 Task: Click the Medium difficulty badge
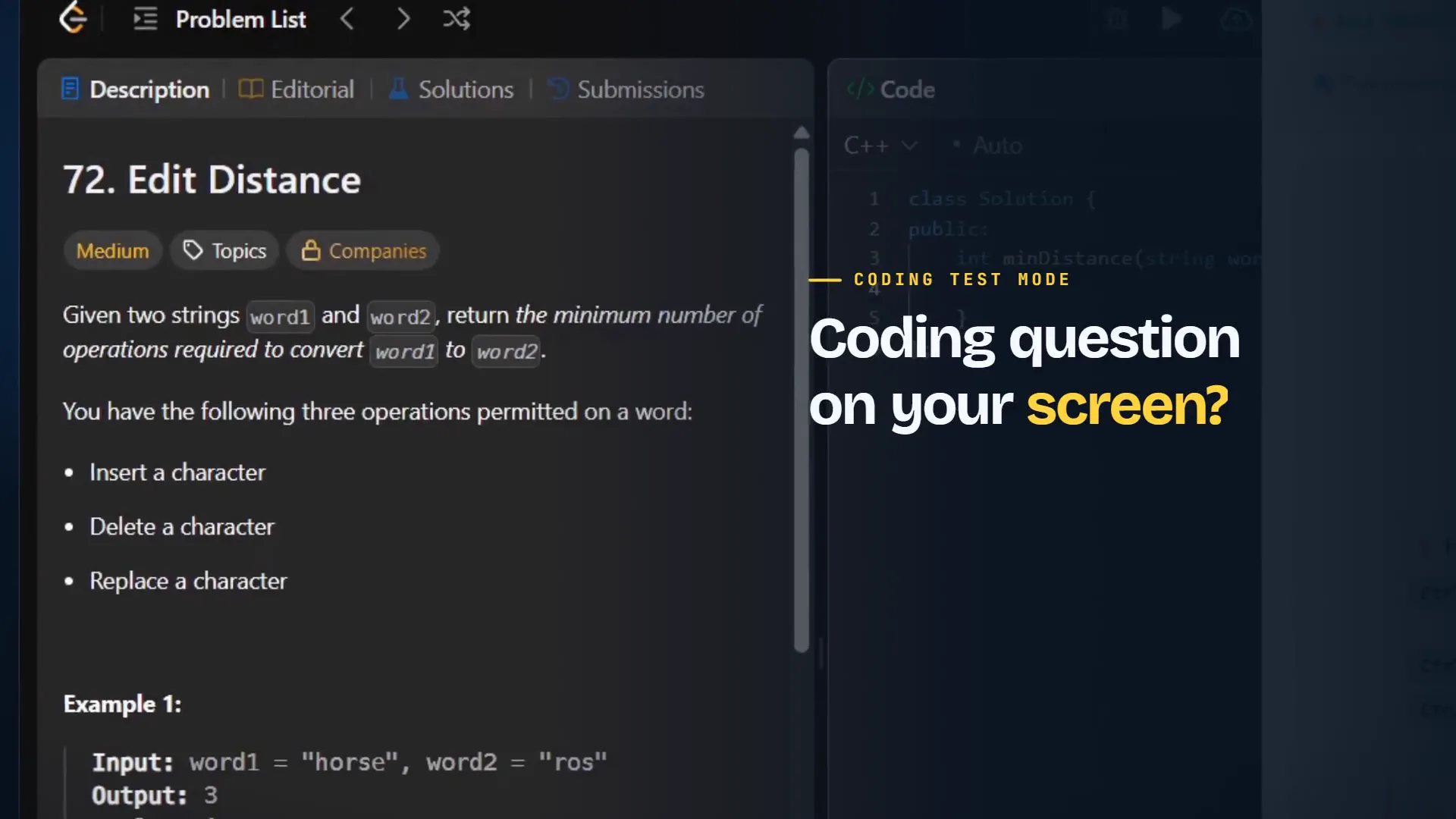click(x=113, y=251)
